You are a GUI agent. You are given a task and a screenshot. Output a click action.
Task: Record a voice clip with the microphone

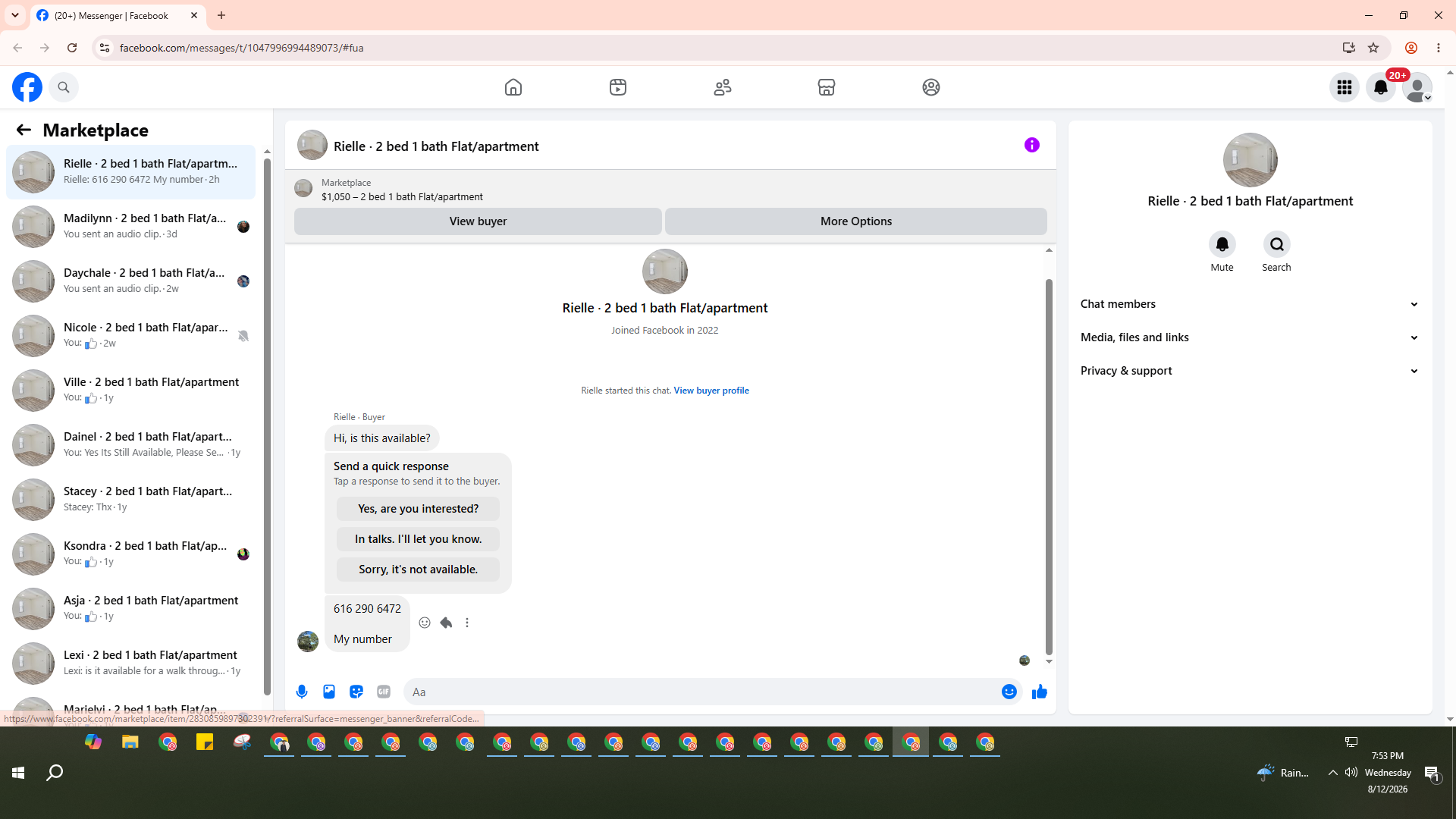tap(302, 692)
